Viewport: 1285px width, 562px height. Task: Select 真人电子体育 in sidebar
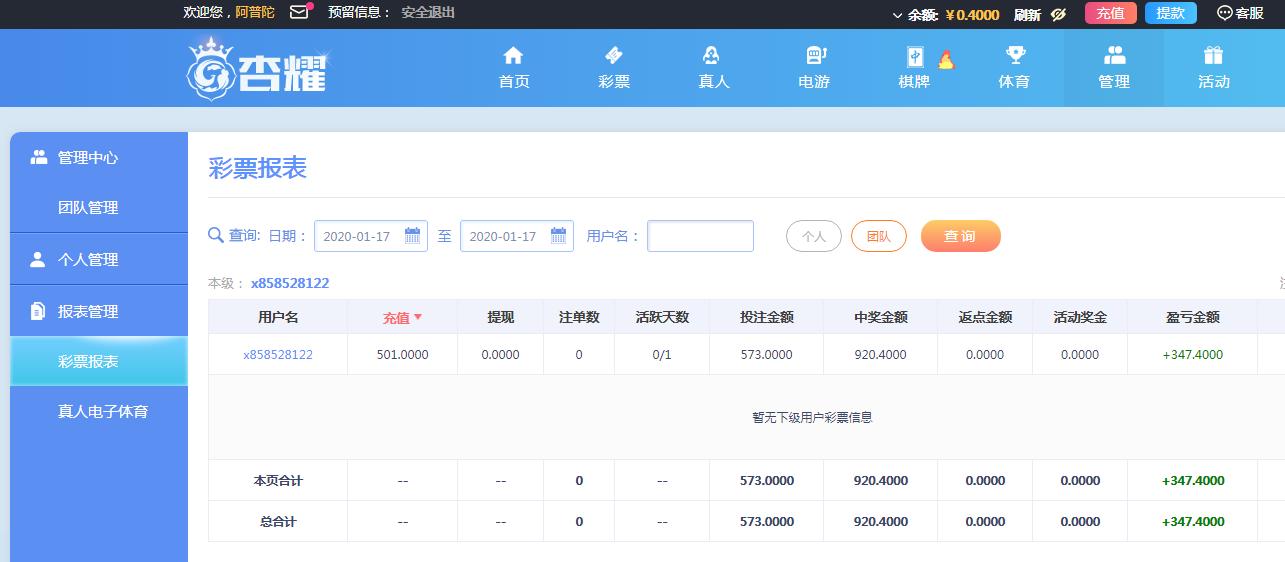click(102, 411)
